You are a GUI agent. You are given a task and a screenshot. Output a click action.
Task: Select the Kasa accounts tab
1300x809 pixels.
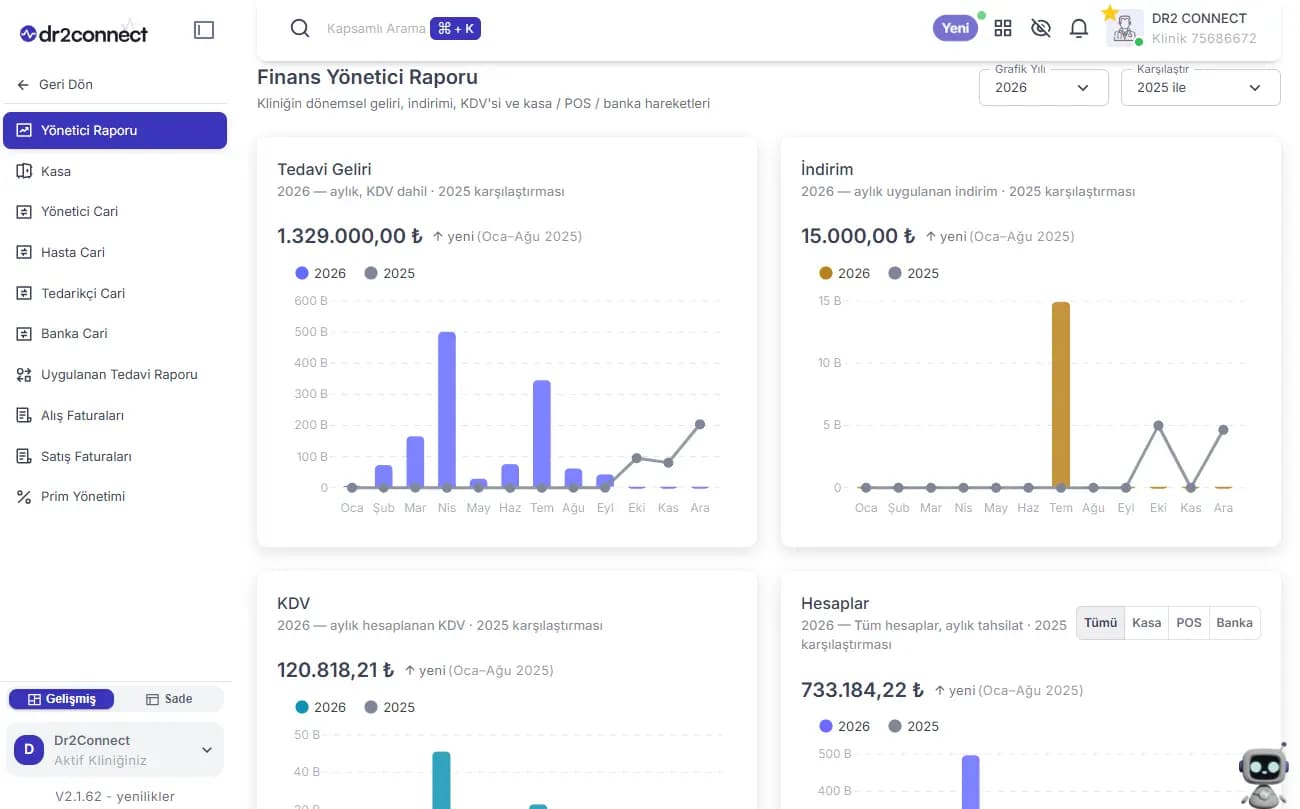tap(1146, 623)
